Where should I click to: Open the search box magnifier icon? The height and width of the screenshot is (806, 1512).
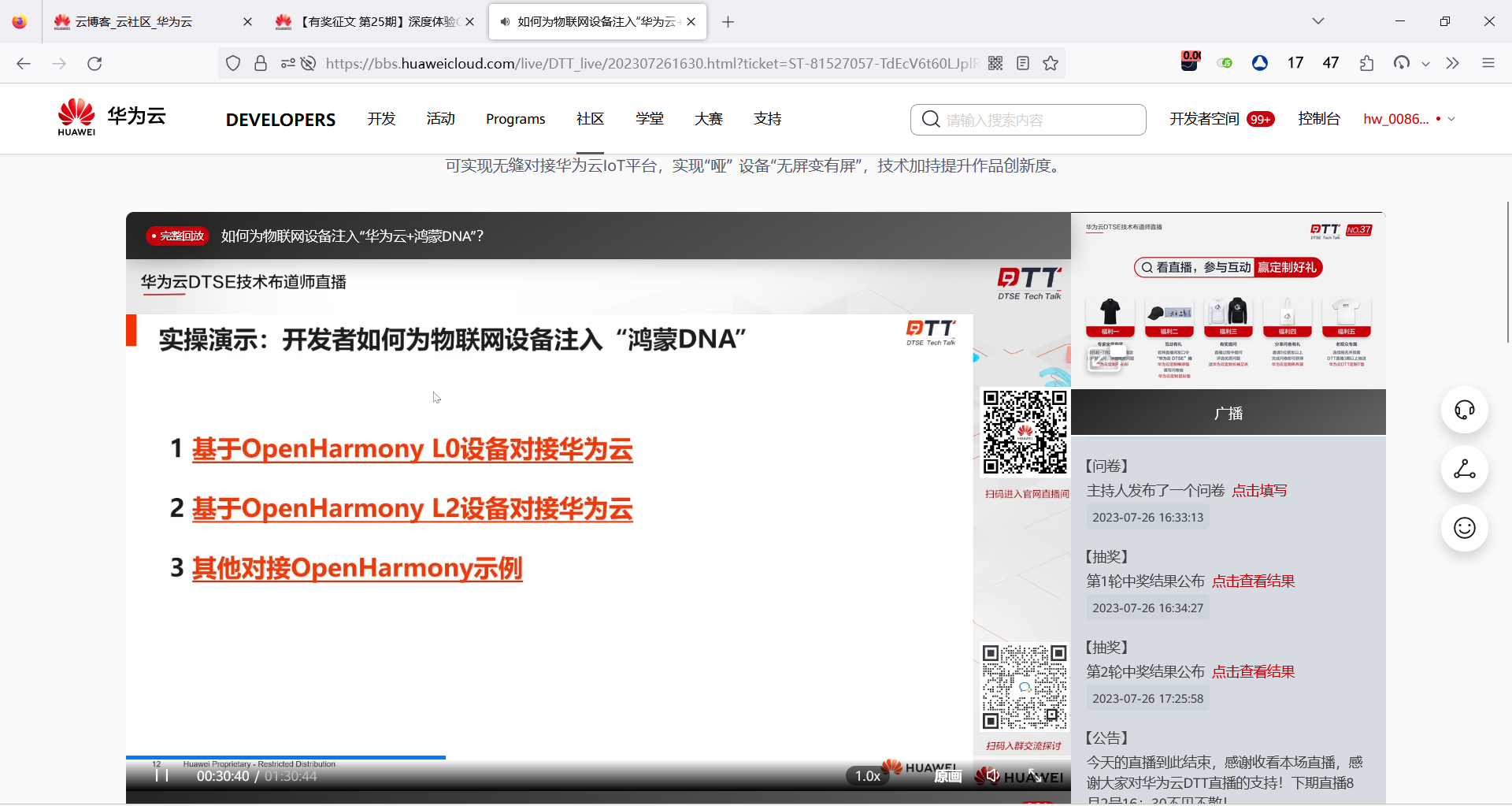click(x=931, y=119)
